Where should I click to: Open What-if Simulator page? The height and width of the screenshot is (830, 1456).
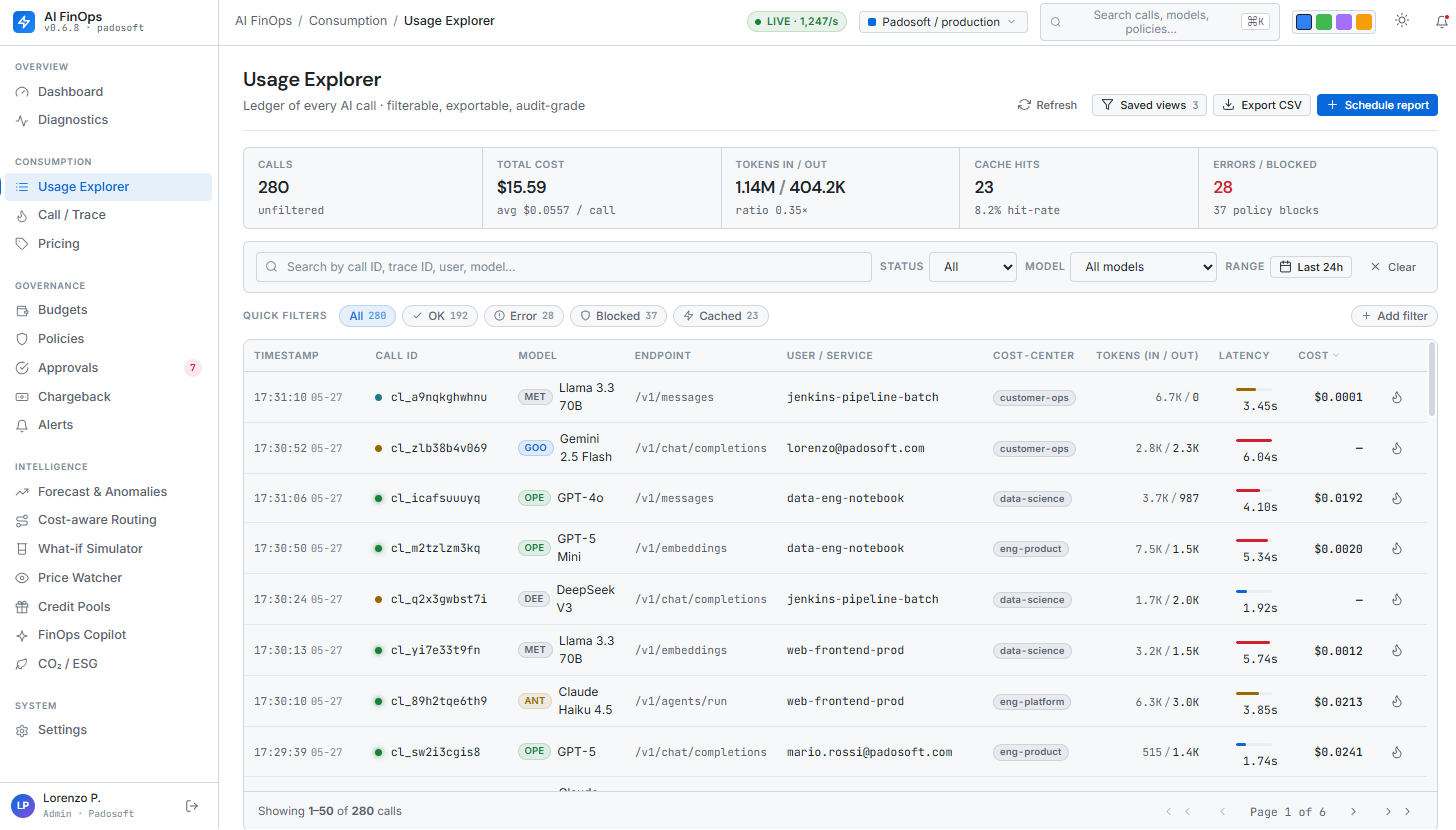(108, 549)
